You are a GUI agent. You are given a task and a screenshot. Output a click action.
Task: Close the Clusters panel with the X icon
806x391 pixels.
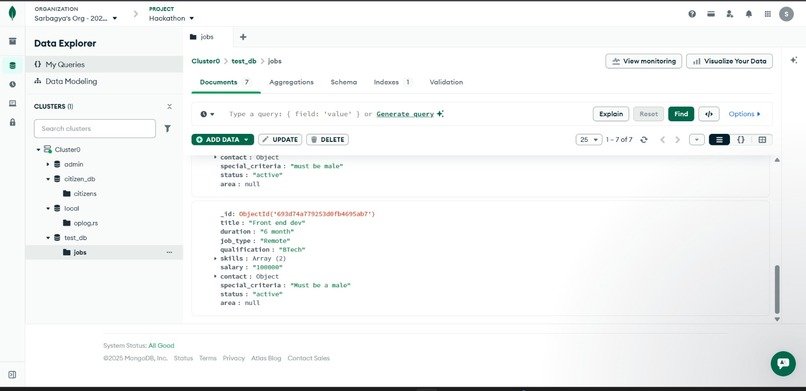170,106
